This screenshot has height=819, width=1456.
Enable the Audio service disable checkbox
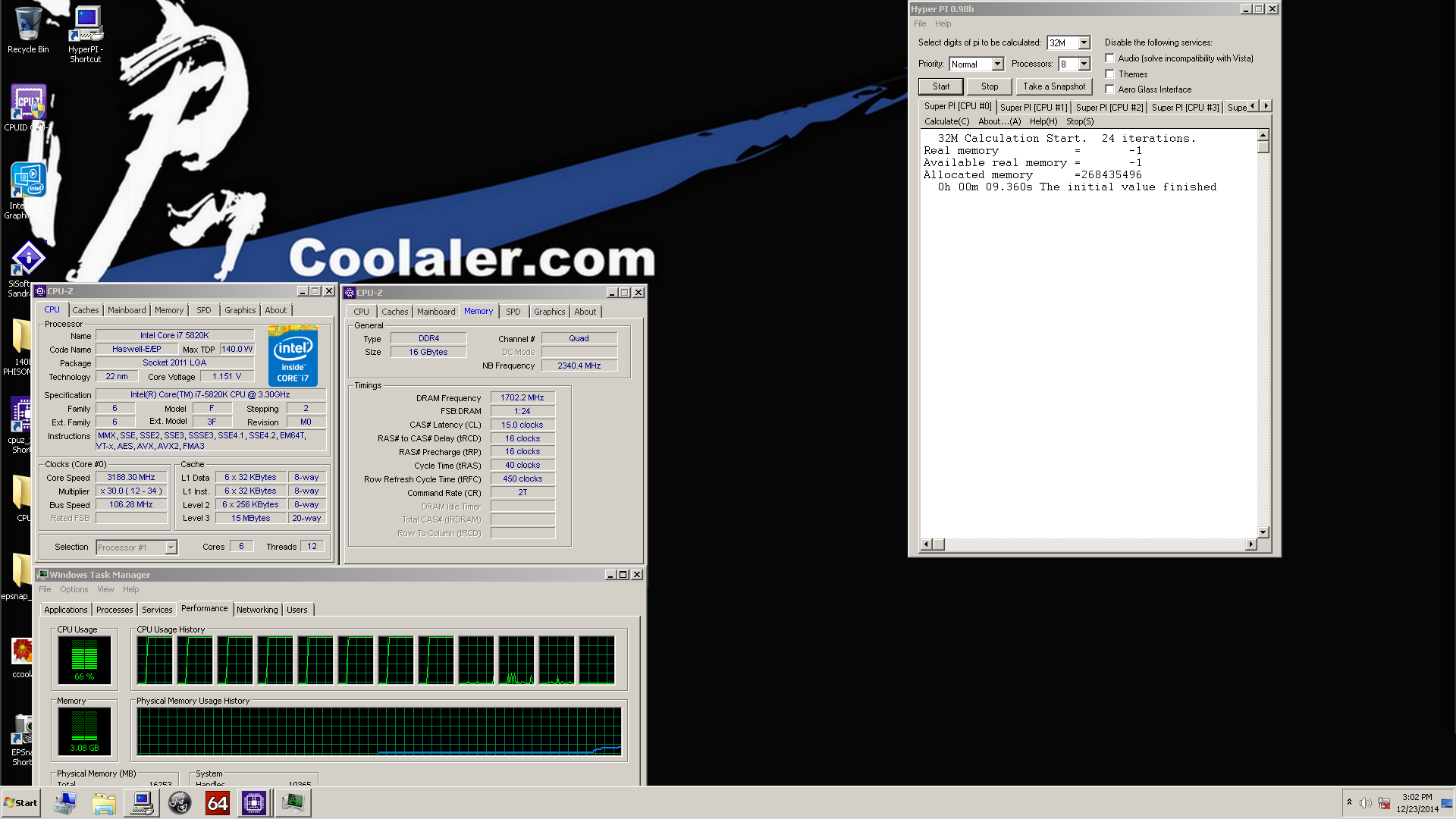point(1110,58)
